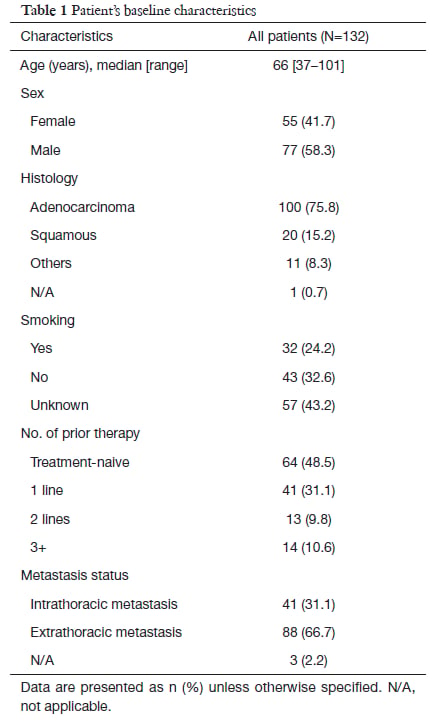433x724 pixels.
Task: Select the Characteristics column header
Action: tap(66, 36)
